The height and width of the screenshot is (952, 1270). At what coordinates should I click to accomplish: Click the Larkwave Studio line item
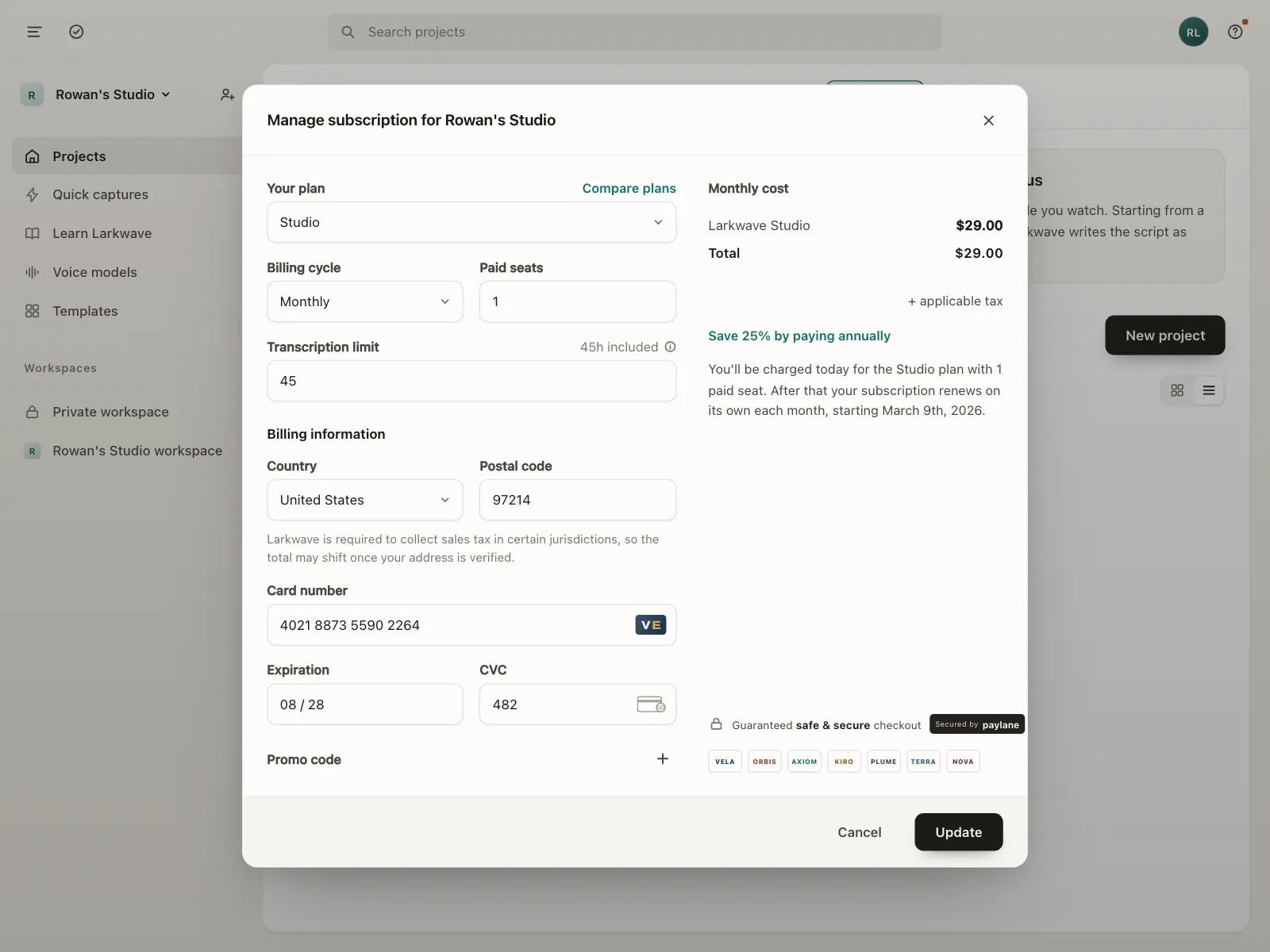[856, 225]
